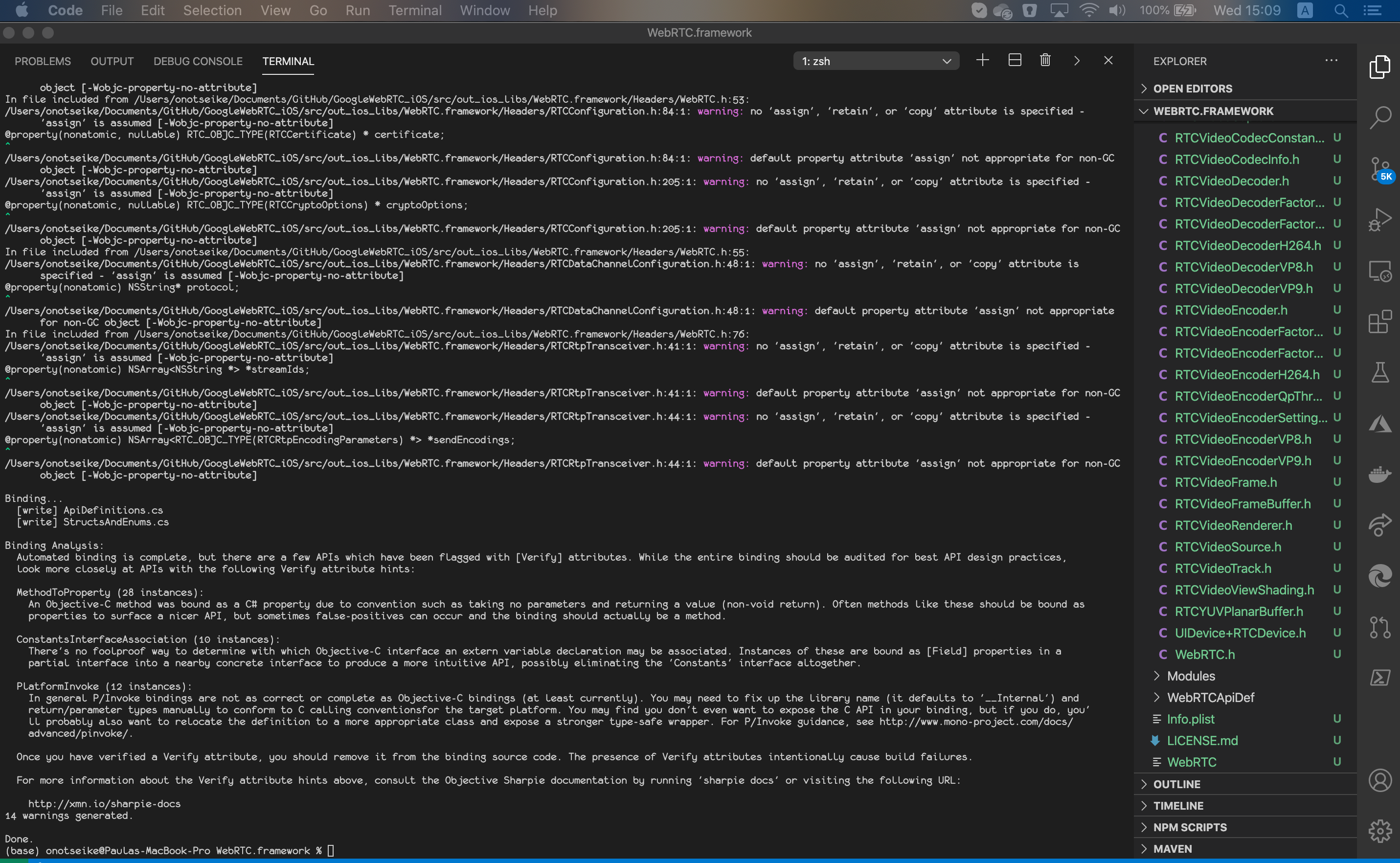
Task: Open the Extensions view icon
Action: (1380, 321)
